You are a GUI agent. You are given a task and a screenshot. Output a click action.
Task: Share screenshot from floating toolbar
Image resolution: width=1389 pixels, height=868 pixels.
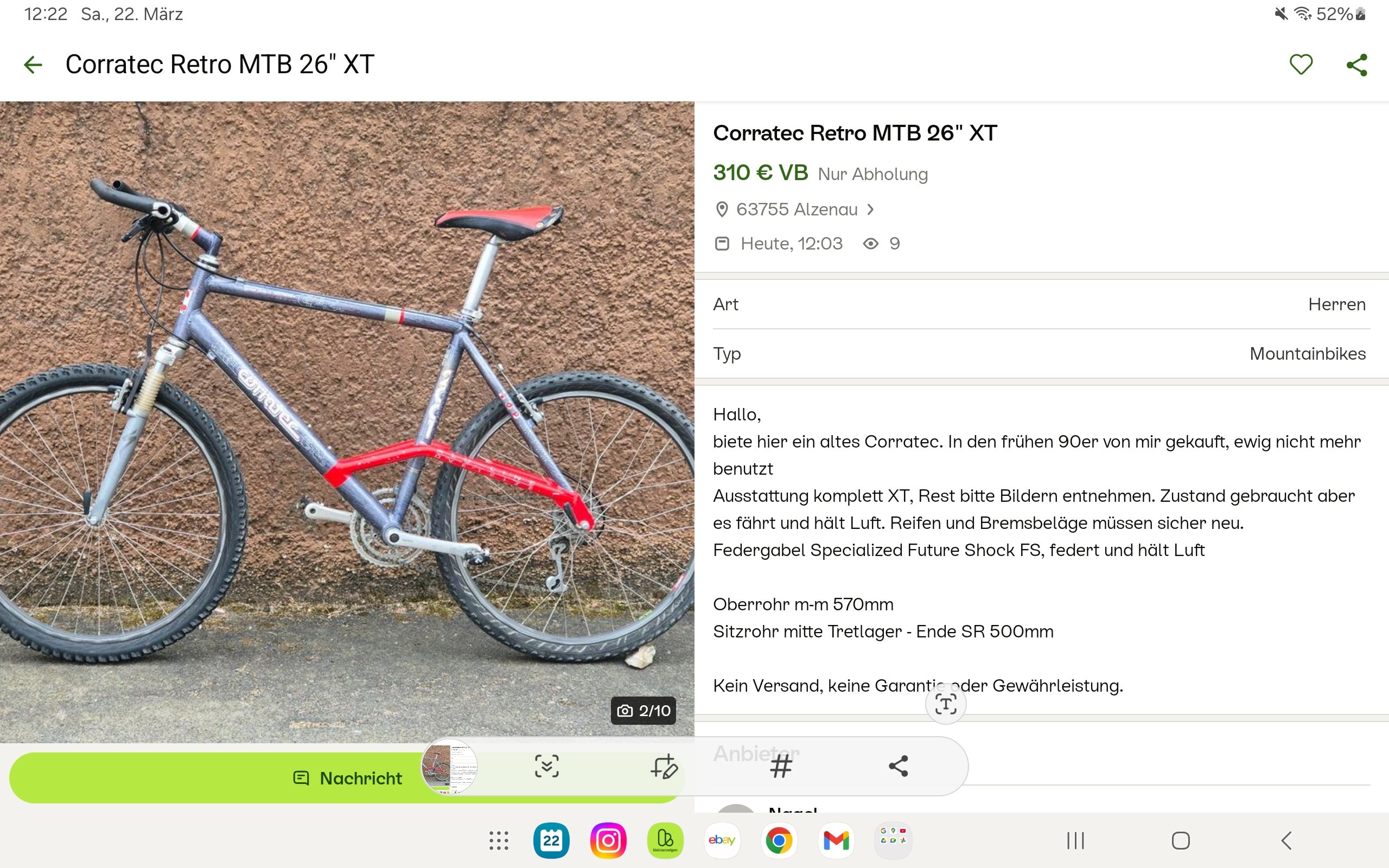tap(899, 767)
